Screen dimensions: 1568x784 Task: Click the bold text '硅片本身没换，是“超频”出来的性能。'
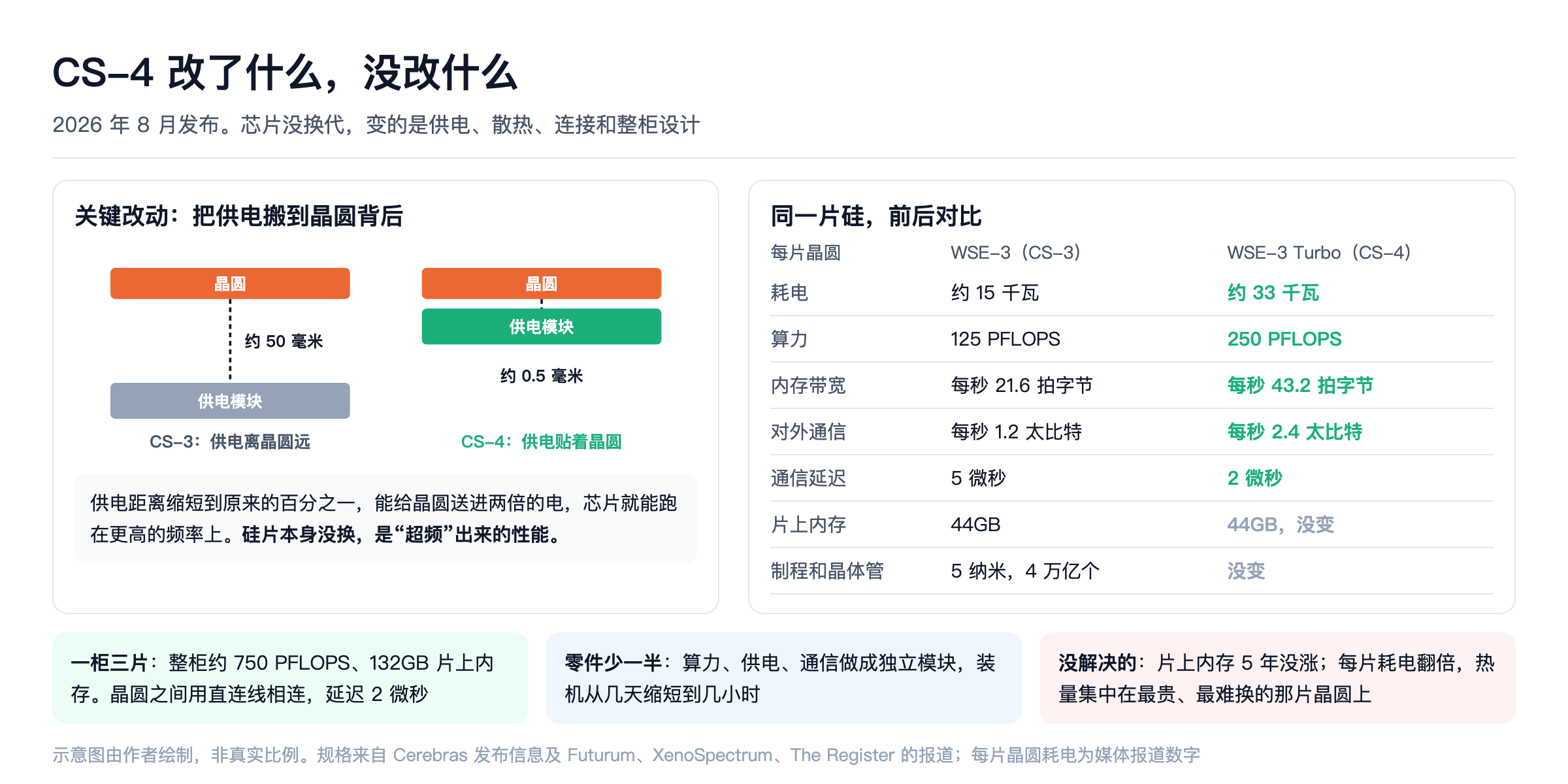(402, 534)
